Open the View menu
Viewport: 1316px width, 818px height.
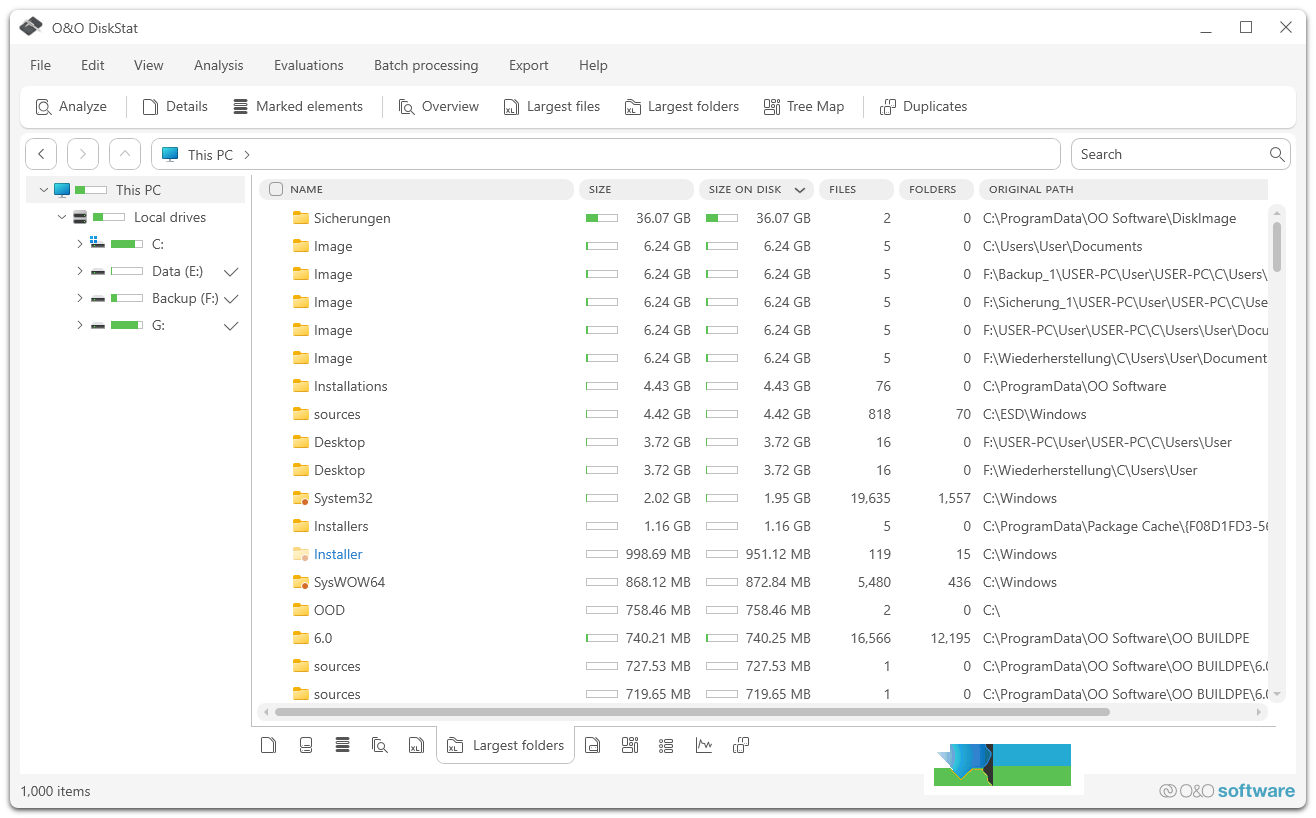[149, 65]
